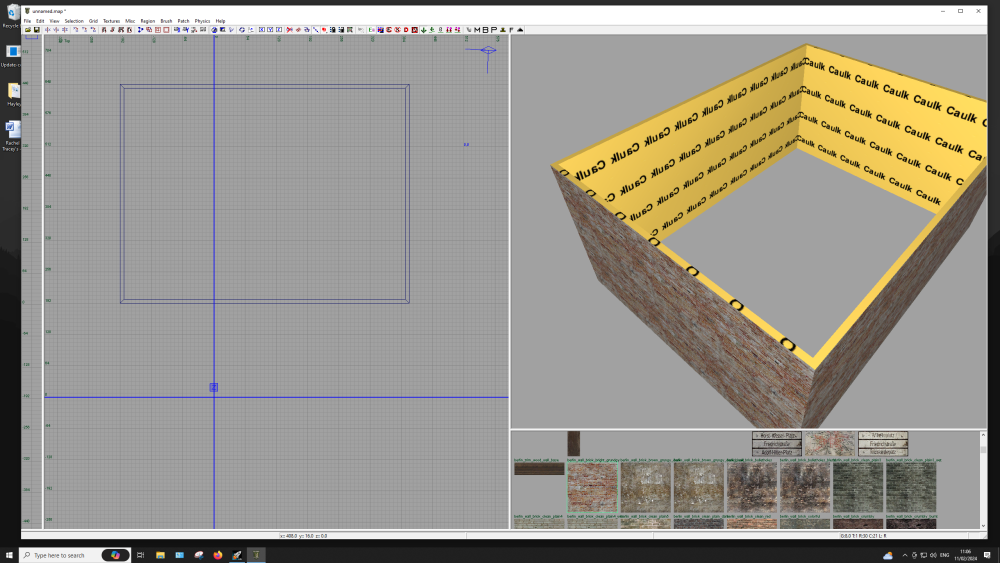Open the Selection menu
This screenshot has width=1000, height=563.
point(74,21)
